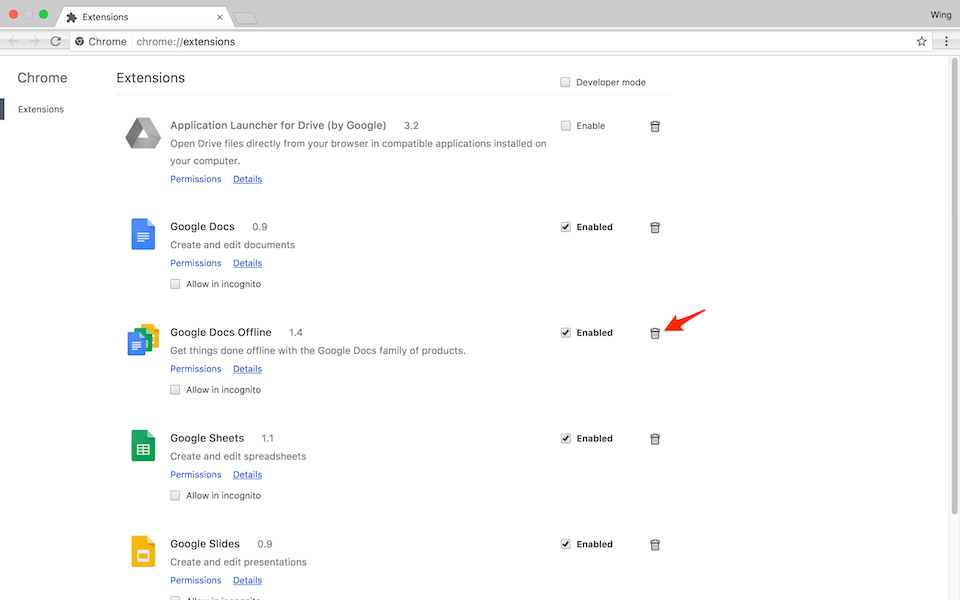Open Details for Google Docs Offline
This screenshot has width=960, height=600.
tap(247, 369)
